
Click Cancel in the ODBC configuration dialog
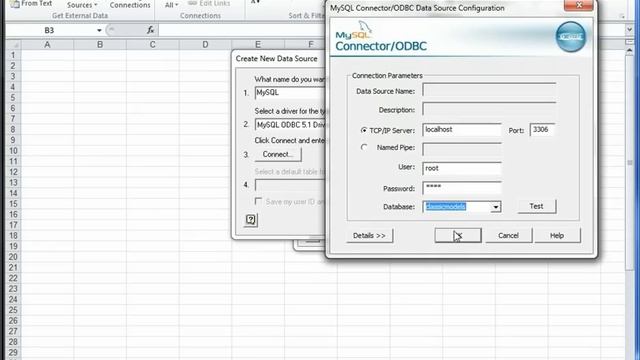click(508, 236)
